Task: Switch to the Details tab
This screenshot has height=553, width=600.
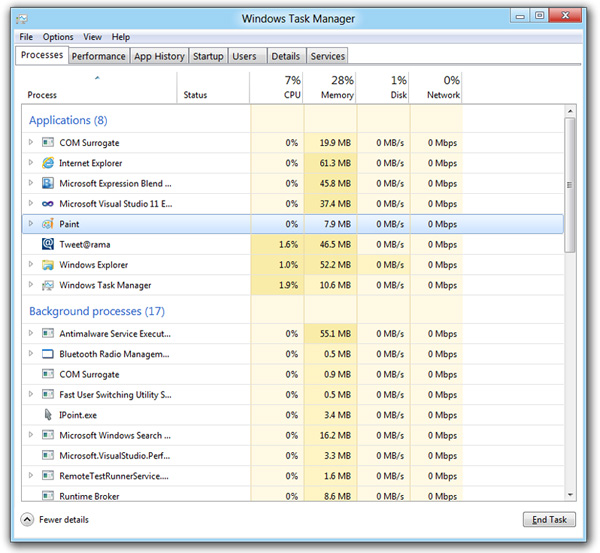Action: 286,56
